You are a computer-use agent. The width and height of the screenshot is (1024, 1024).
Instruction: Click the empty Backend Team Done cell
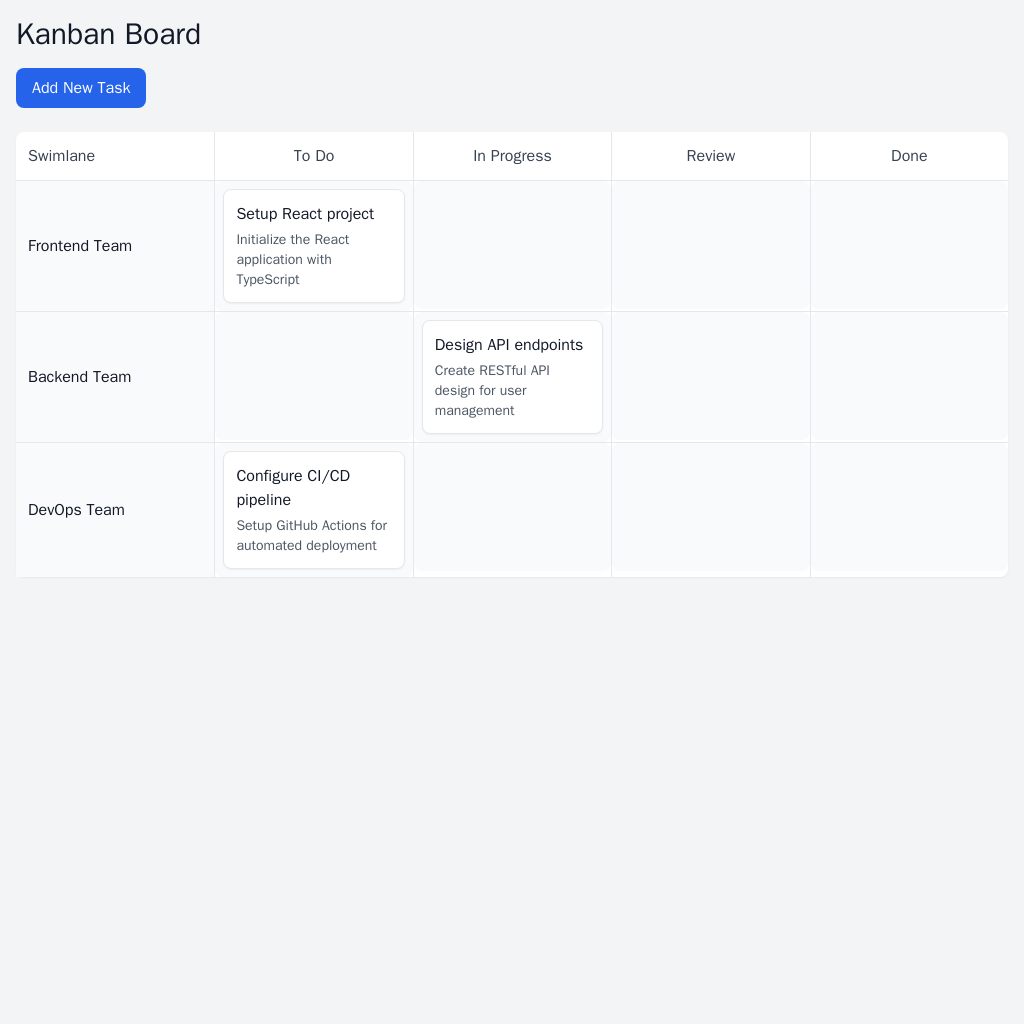[909, 377]
